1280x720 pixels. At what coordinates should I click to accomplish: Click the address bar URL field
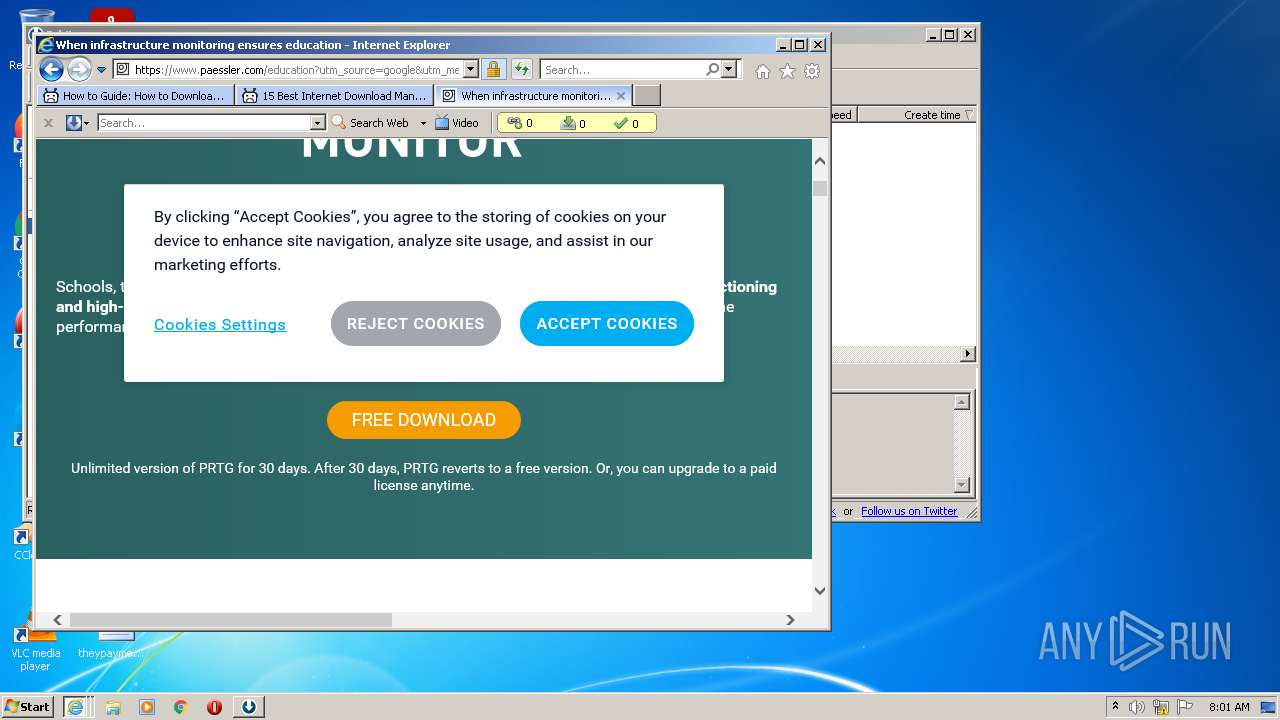click(295, 70)
